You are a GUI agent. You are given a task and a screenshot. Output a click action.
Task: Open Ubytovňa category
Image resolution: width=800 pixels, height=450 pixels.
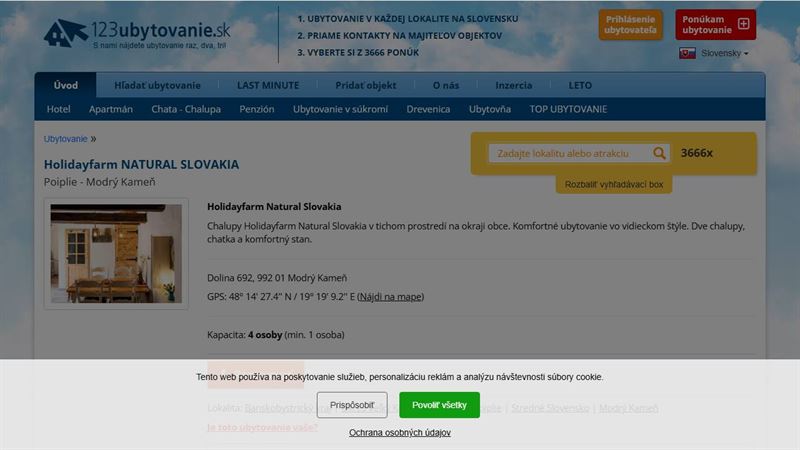click(490, 109)
